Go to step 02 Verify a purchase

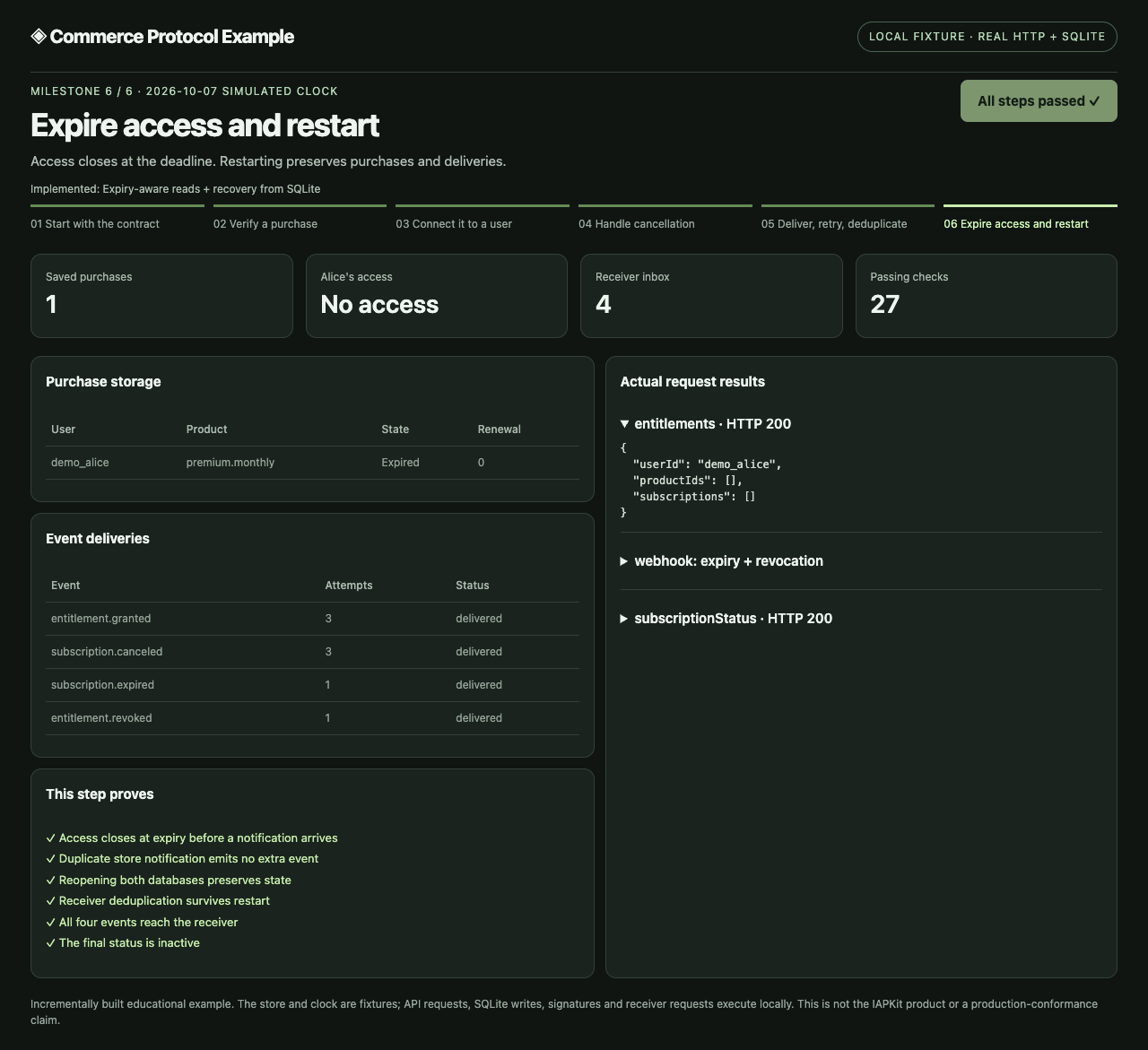pos(300,218)
